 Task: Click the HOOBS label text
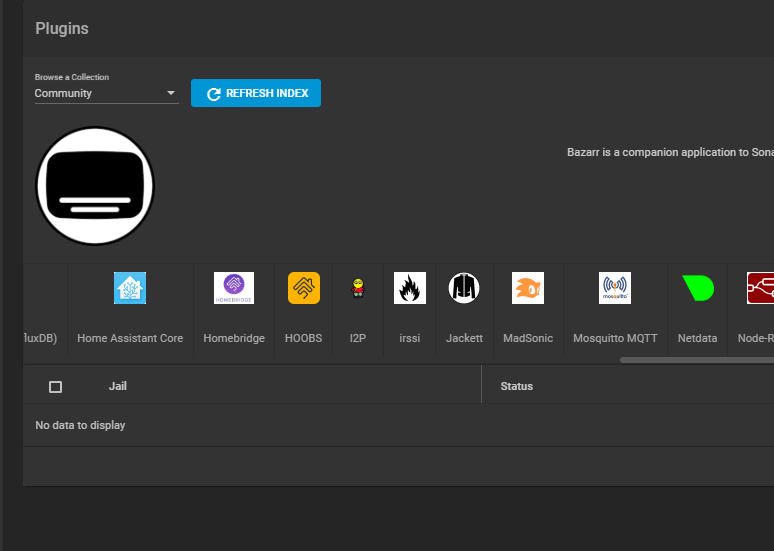coord(304,338)
